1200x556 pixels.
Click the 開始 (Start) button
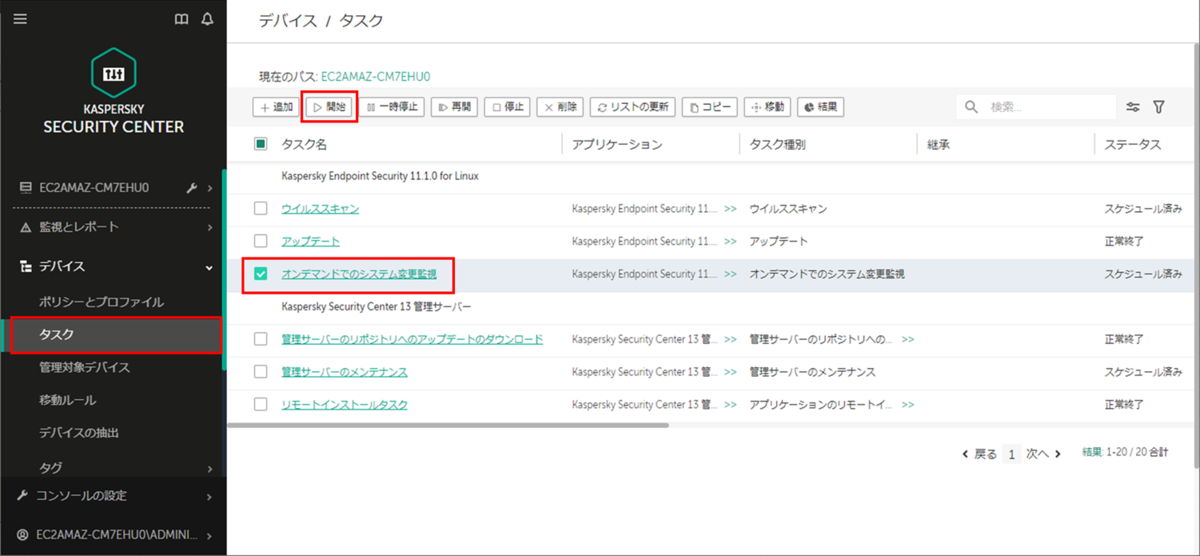point(329,107)
